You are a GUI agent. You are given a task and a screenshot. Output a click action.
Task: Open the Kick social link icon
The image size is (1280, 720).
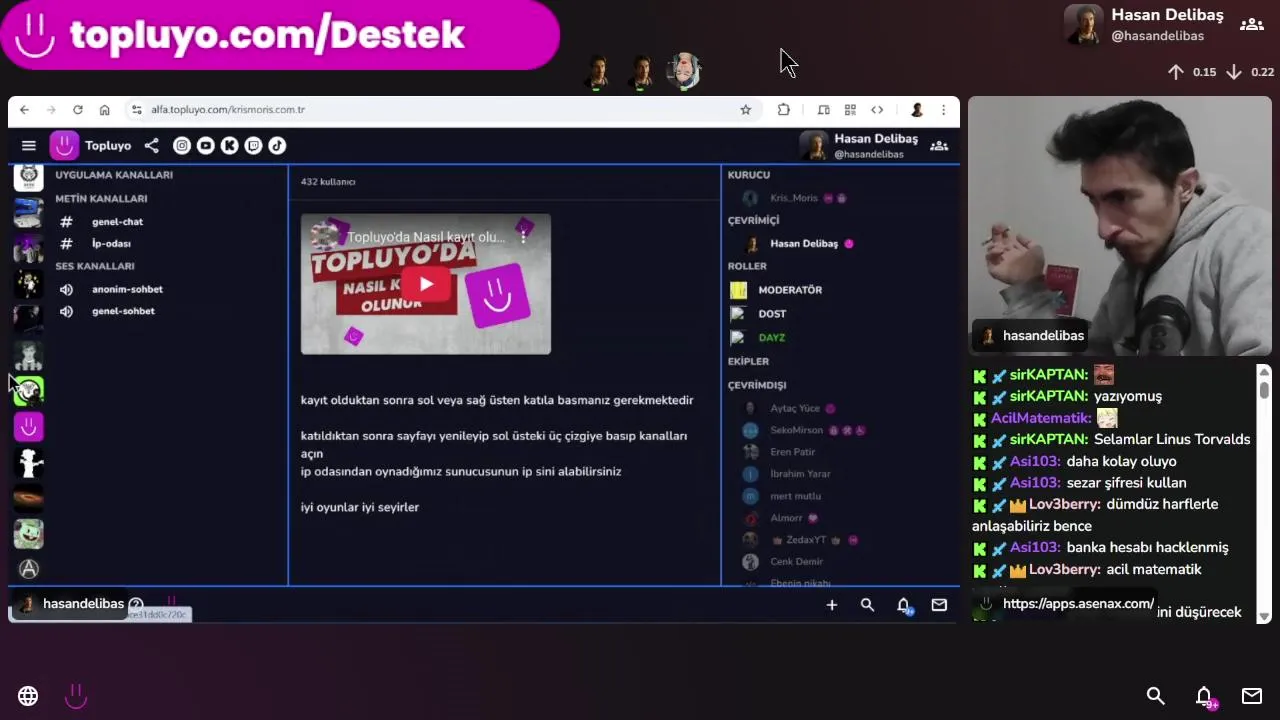point(229,146)
